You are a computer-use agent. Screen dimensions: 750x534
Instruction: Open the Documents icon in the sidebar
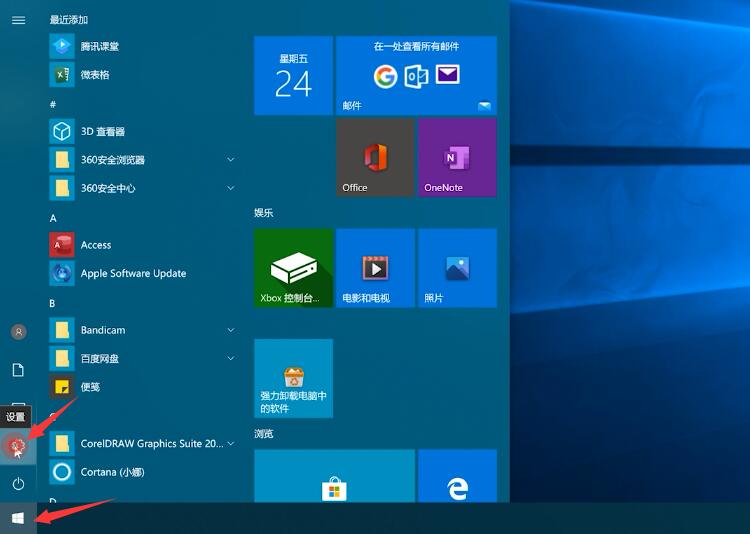pos(18,370)
